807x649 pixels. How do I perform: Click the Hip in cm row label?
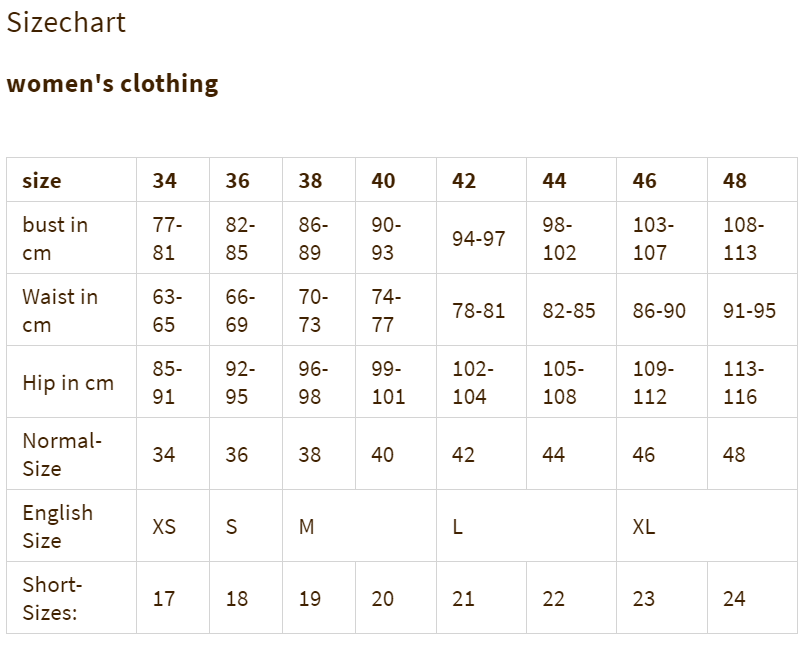pos(72,382)
